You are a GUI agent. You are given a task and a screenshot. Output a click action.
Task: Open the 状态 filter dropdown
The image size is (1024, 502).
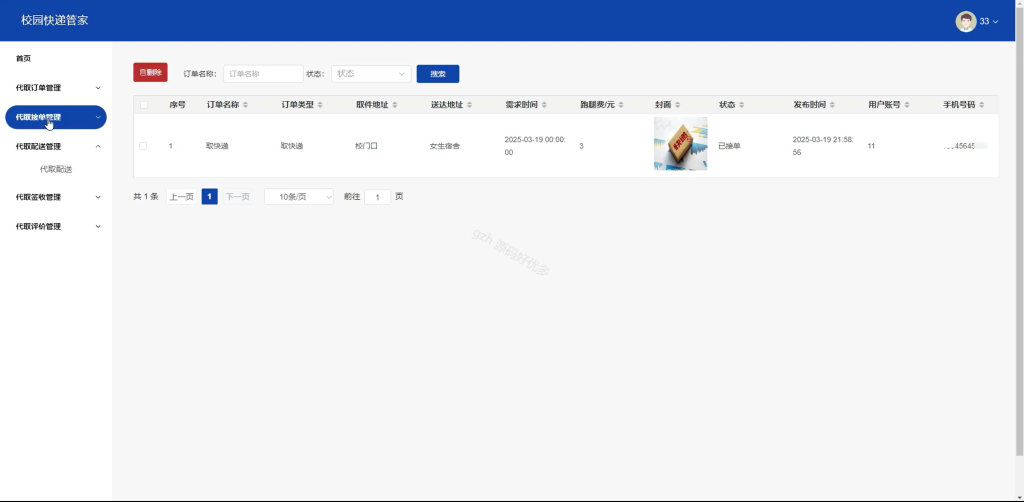pyautogui.click(x=371, y=74)
